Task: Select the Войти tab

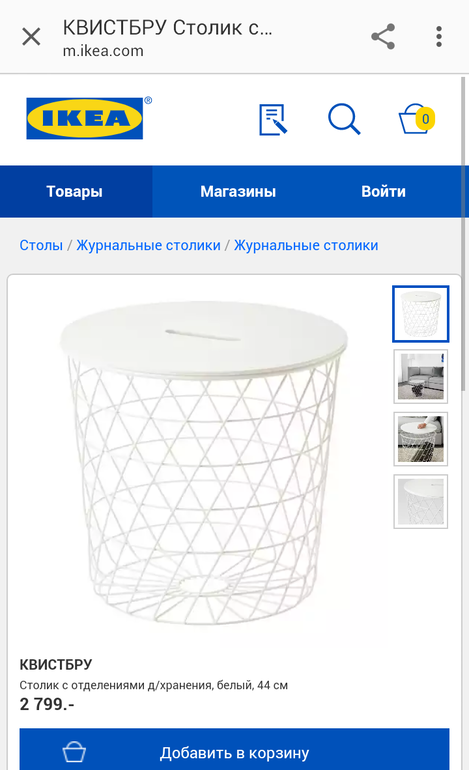Action: click(384, 191)
